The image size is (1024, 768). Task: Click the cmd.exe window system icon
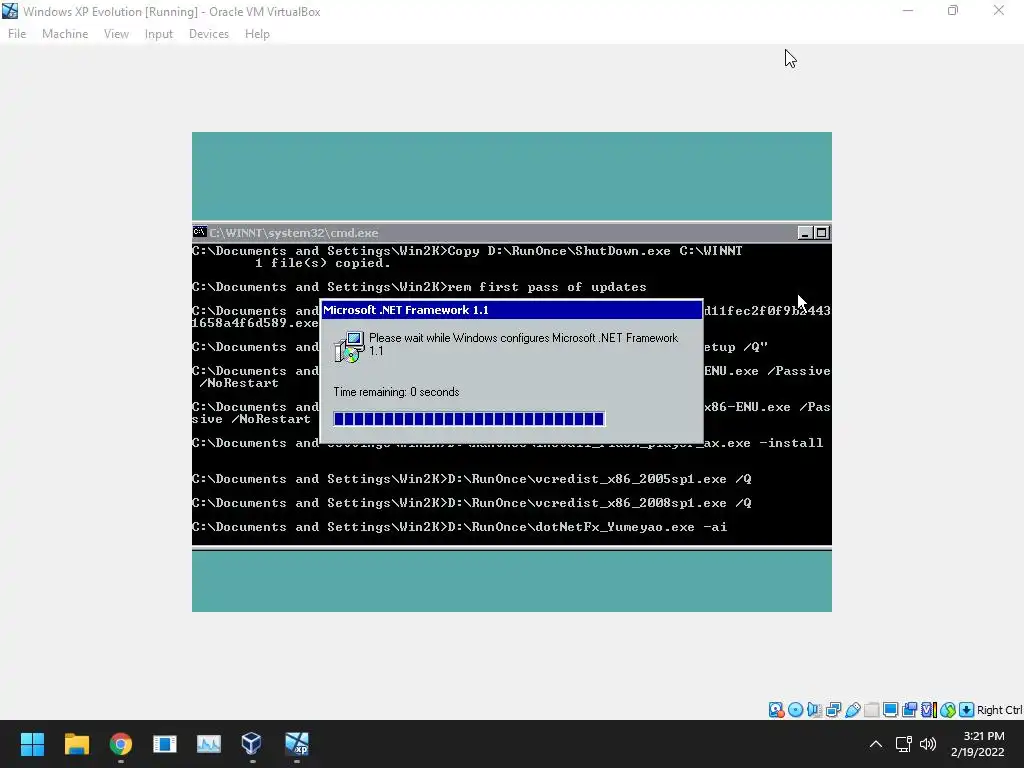coord(200,232)
